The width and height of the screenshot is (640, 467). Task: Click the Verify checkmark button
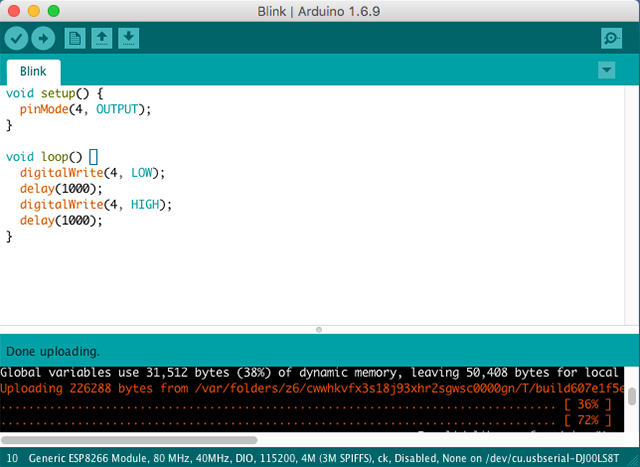coord(16,38)
